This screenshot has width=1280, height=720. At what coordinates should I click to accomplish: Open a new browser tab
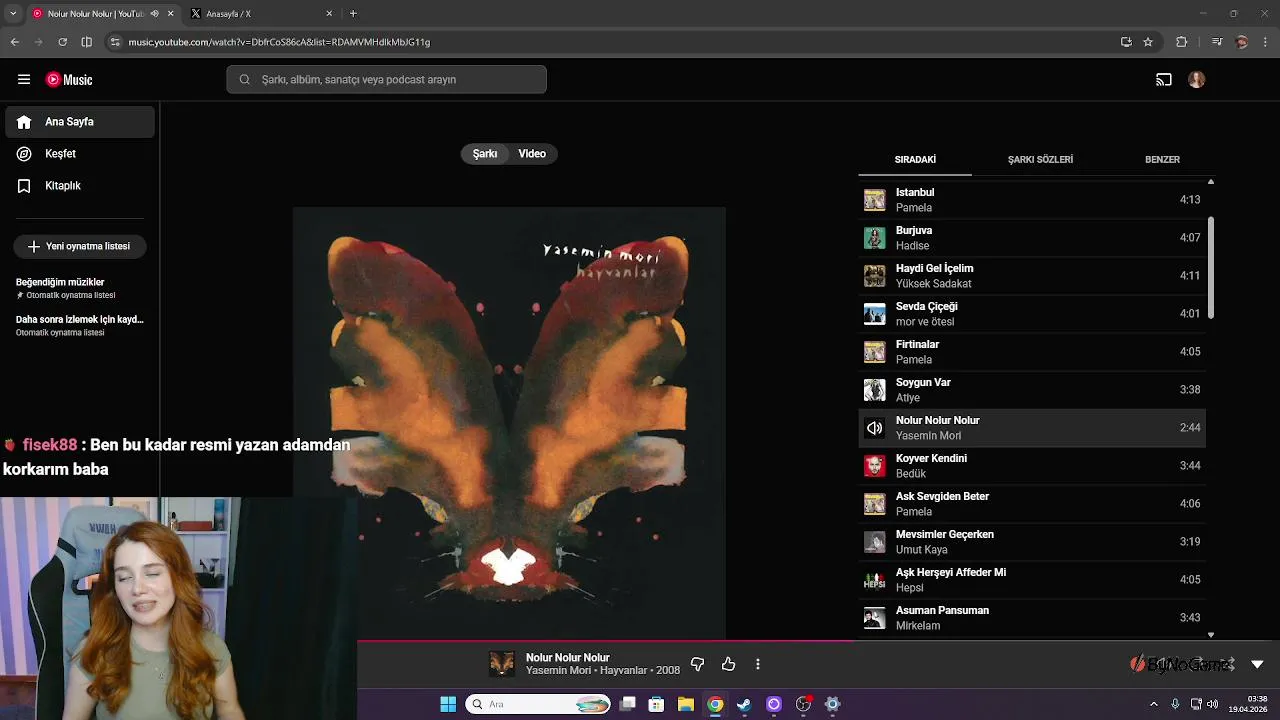click(353, 14)
